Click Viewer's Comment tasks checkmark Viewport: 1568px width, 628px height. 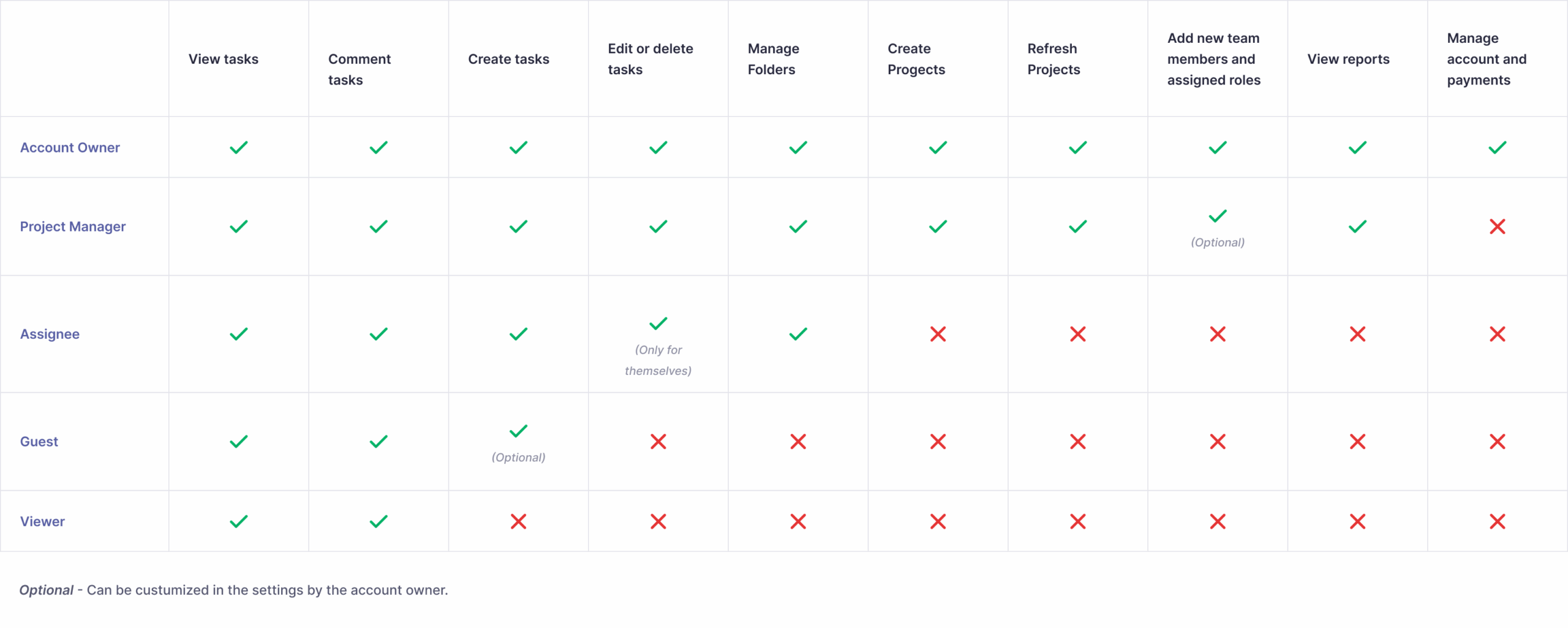click(x=379, y=521)
